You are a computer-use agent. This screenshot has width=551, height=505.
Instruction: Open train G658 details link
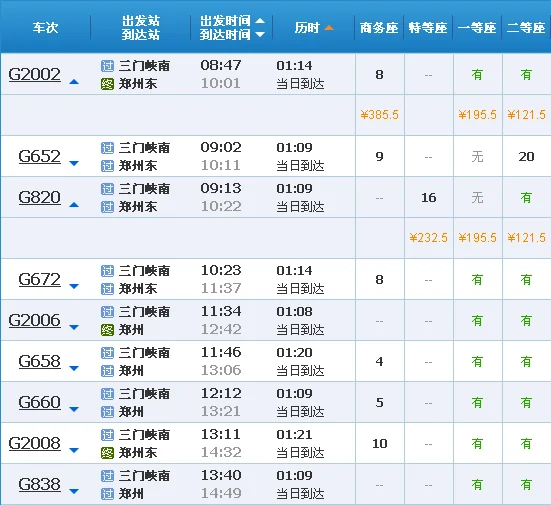tap(39, 361)
